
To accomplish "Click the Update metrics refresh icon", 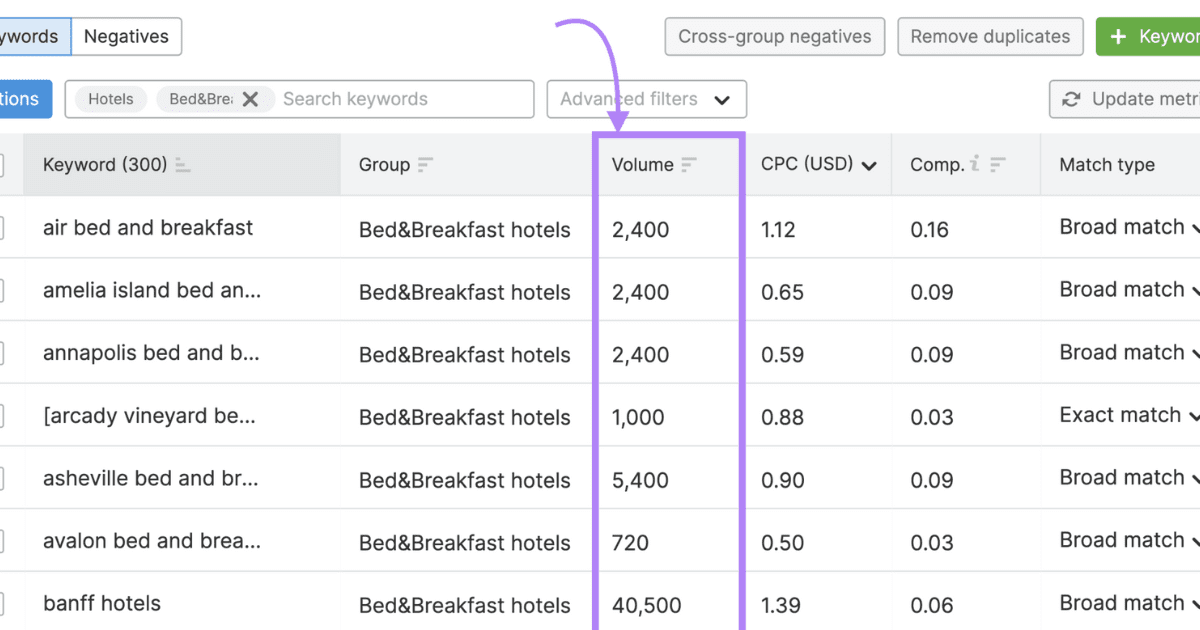I will [x=1071, y=99].
